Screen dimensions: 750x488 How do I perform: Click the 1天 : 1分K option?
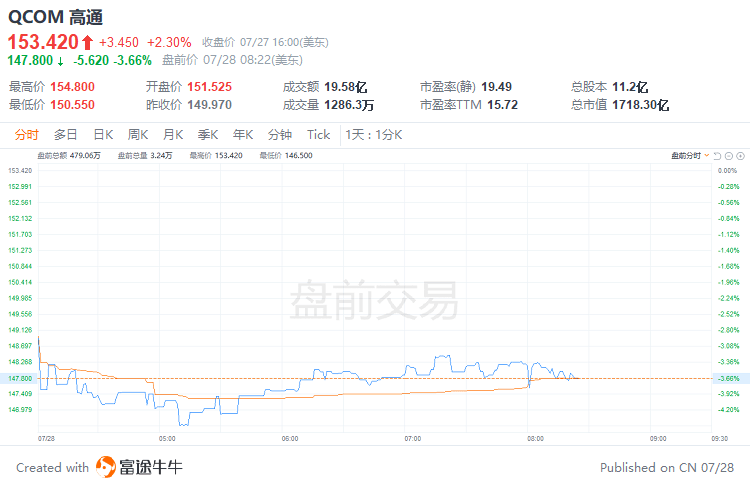(x=374, y=135)
